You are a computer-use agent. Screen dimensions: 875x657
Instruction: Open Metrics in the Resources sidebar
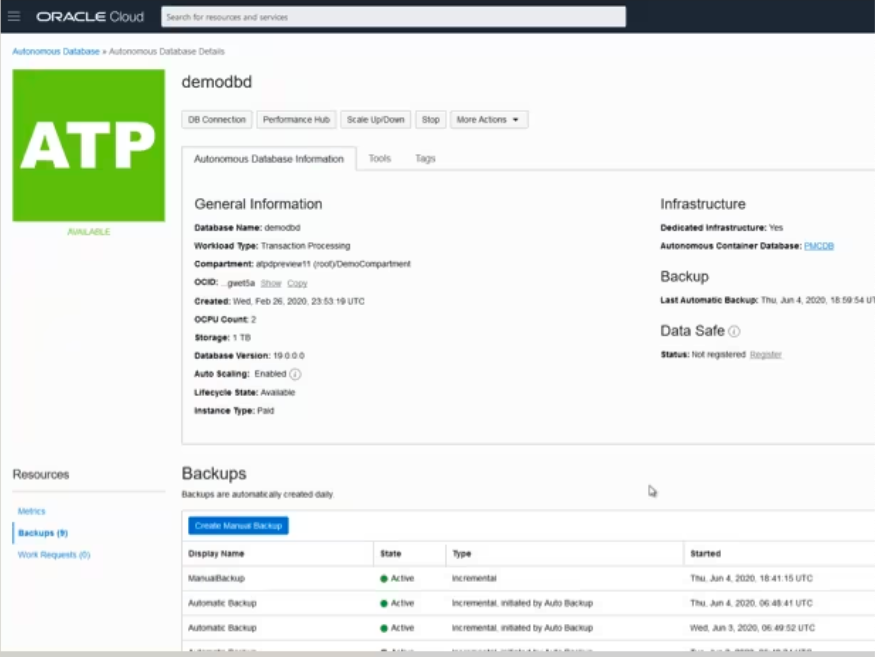point(31,511)
